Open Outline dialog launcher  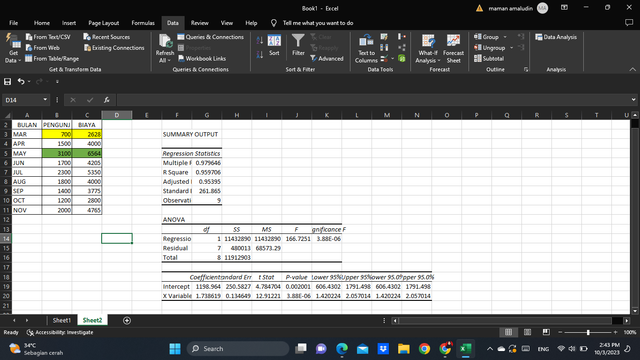[x=526, y=70]
